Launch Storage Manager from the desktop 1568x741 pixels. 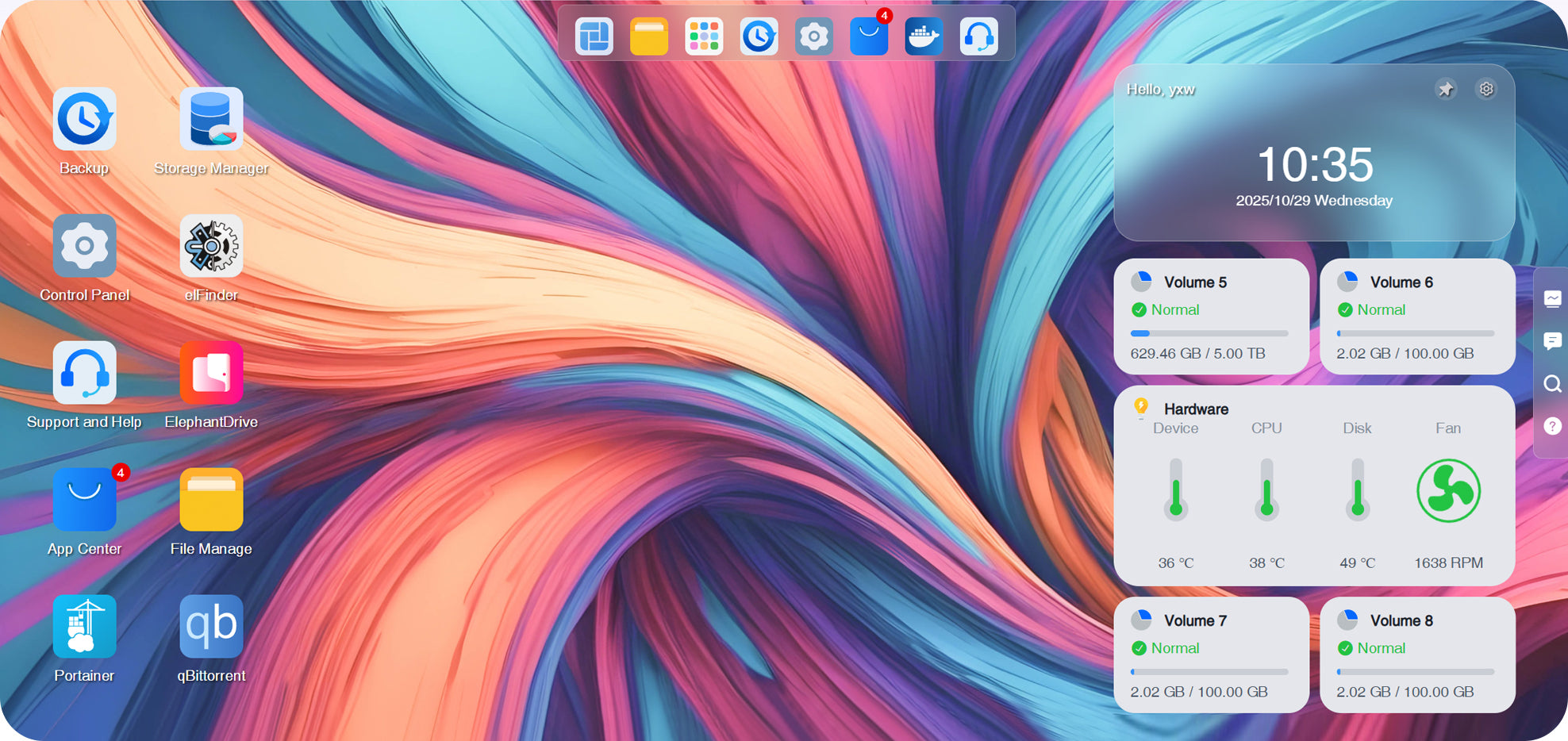[211, 120]
